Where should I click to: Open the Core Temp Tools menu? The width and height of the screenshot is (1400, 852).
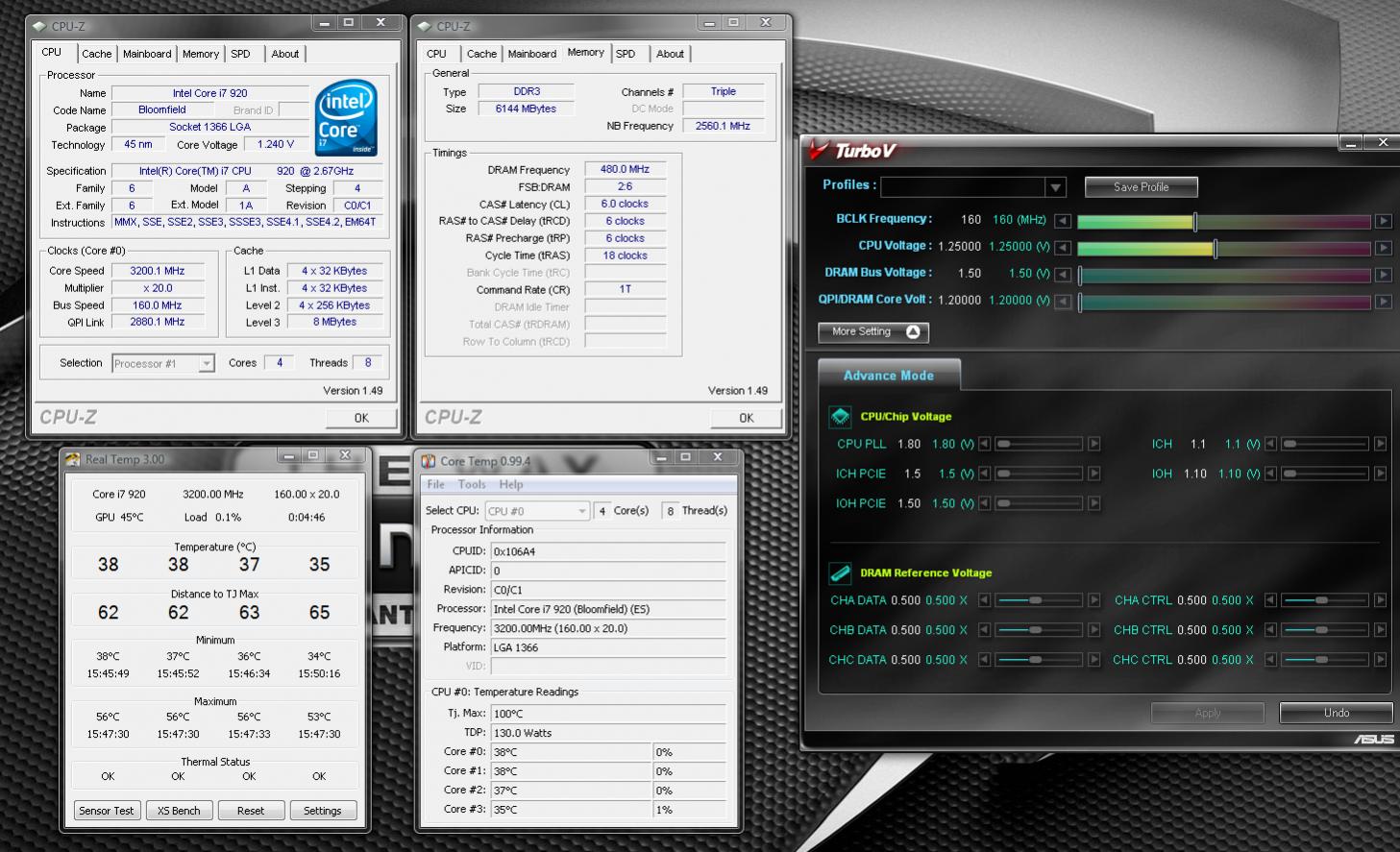click(472, 485)
